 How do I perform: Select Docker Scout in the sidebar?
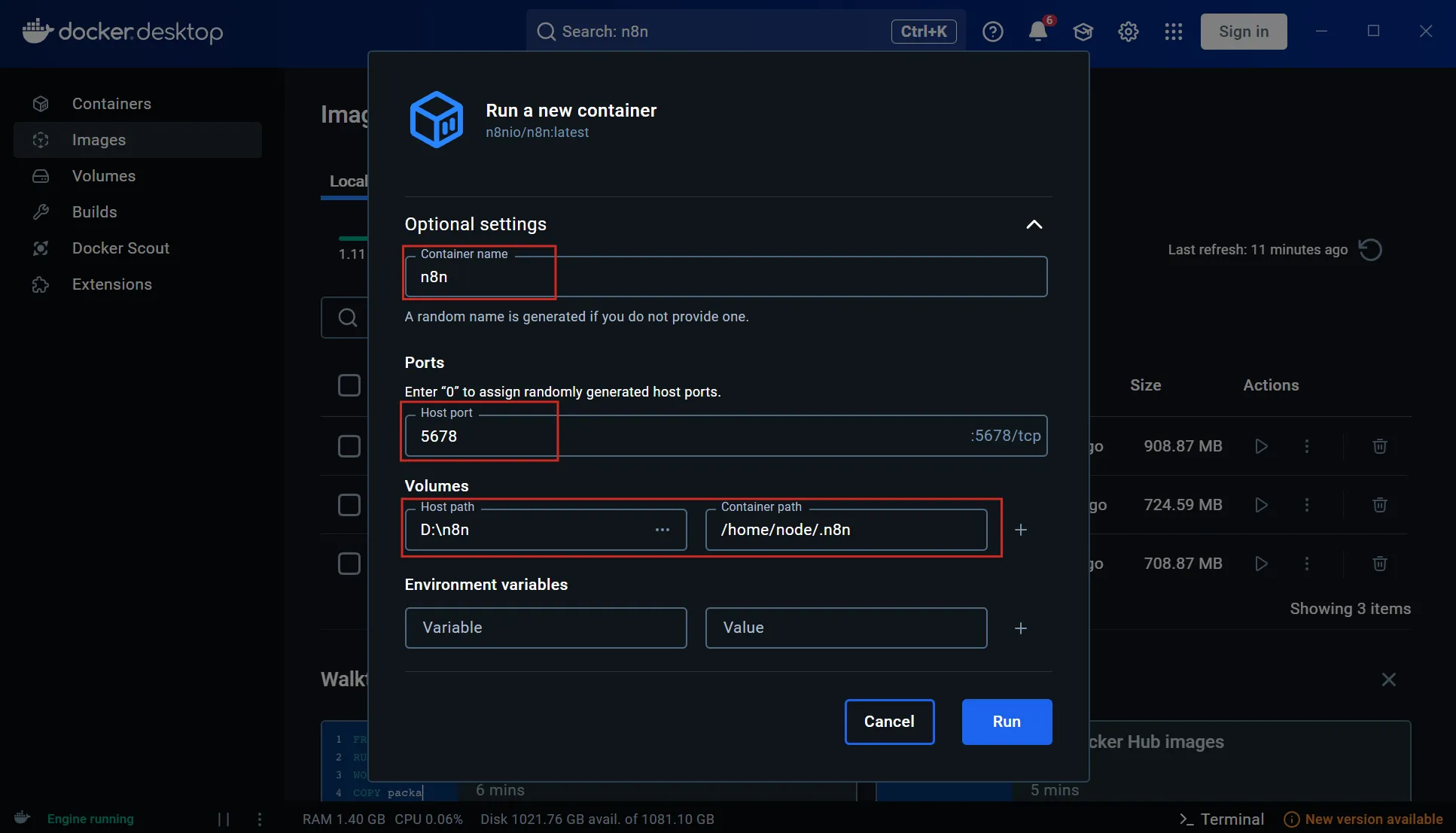120,248
